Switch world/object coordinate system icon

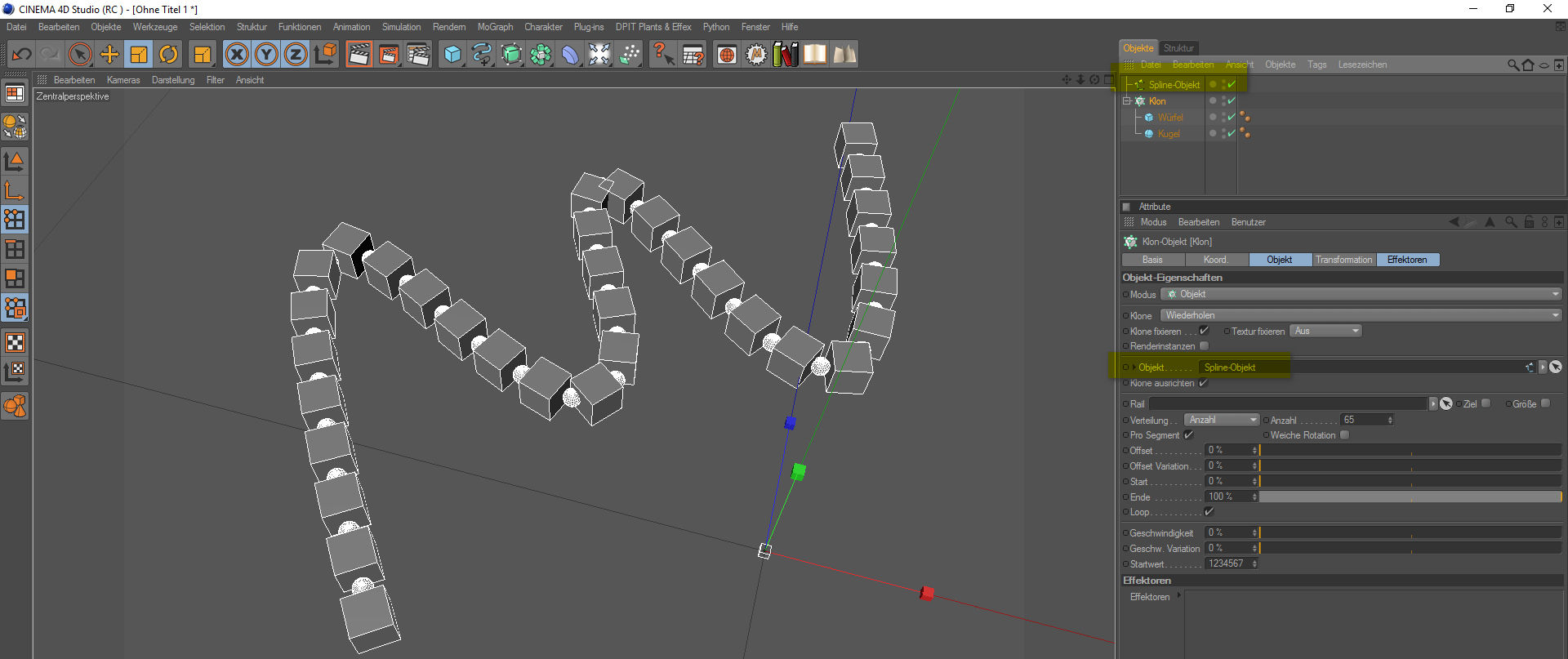pyautogui.click(x=325, y=55)
